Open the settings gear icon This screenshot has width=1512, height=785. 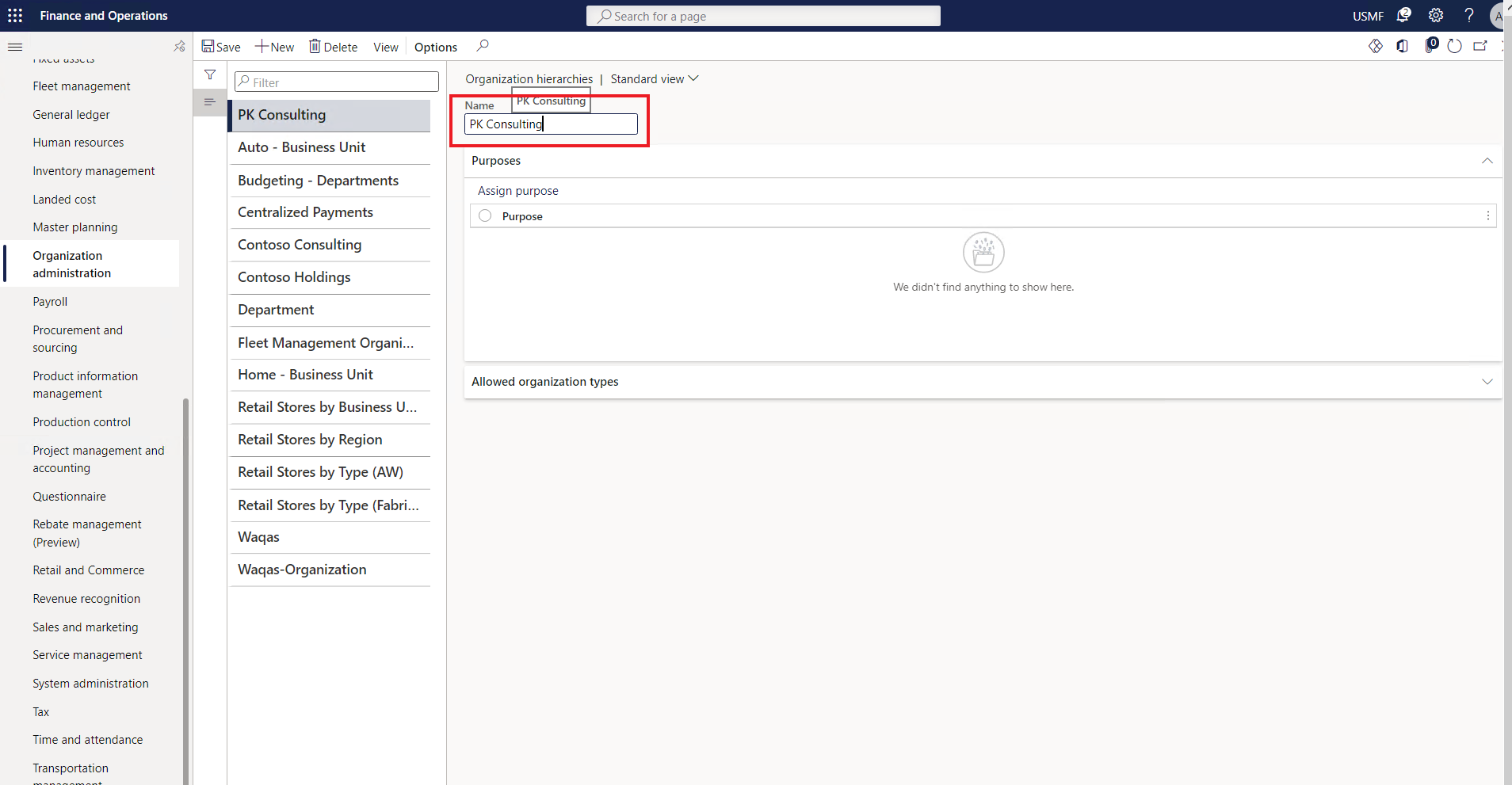pyautogui.click(x=1436, y=16)
